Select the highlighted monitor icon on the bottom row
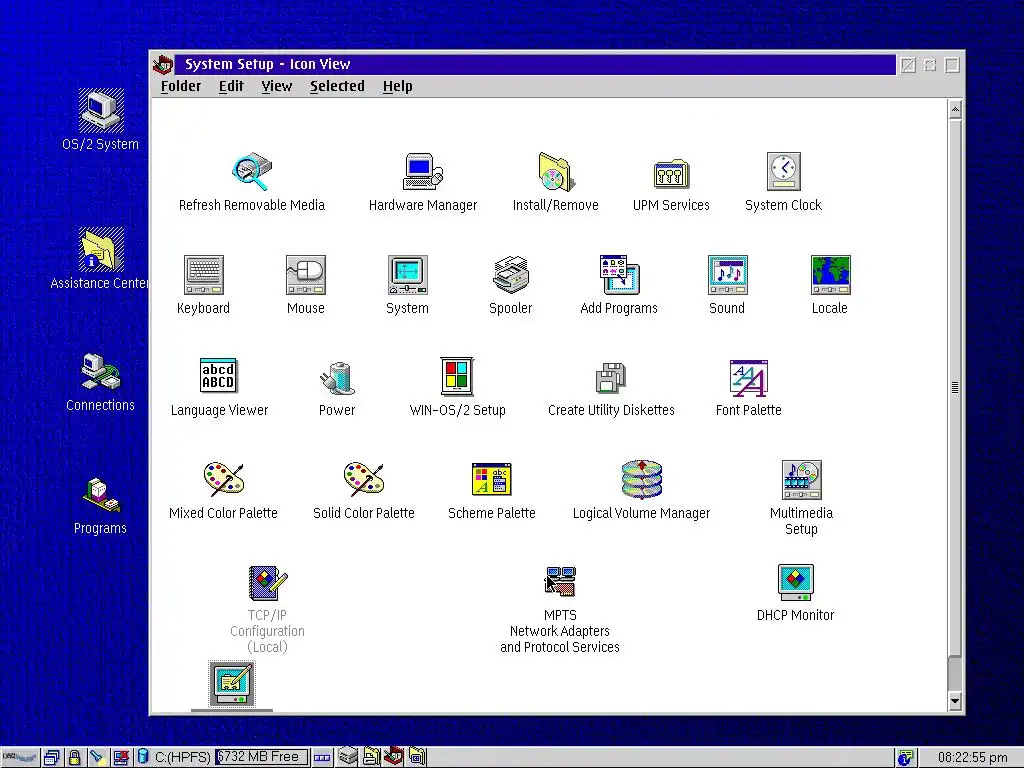Viewport: 1024px width, 768px height. click(x=232, y=684)
